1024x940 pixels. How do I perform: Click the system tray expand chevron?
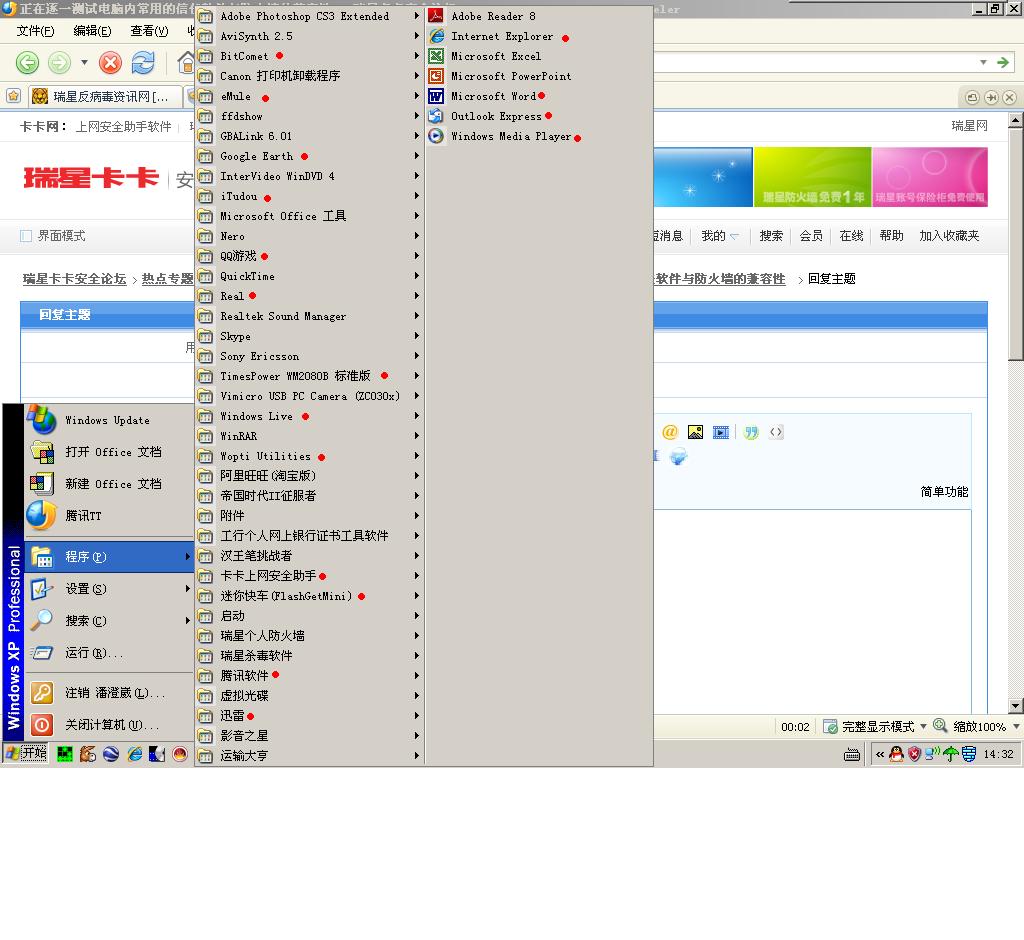point(880,754)
